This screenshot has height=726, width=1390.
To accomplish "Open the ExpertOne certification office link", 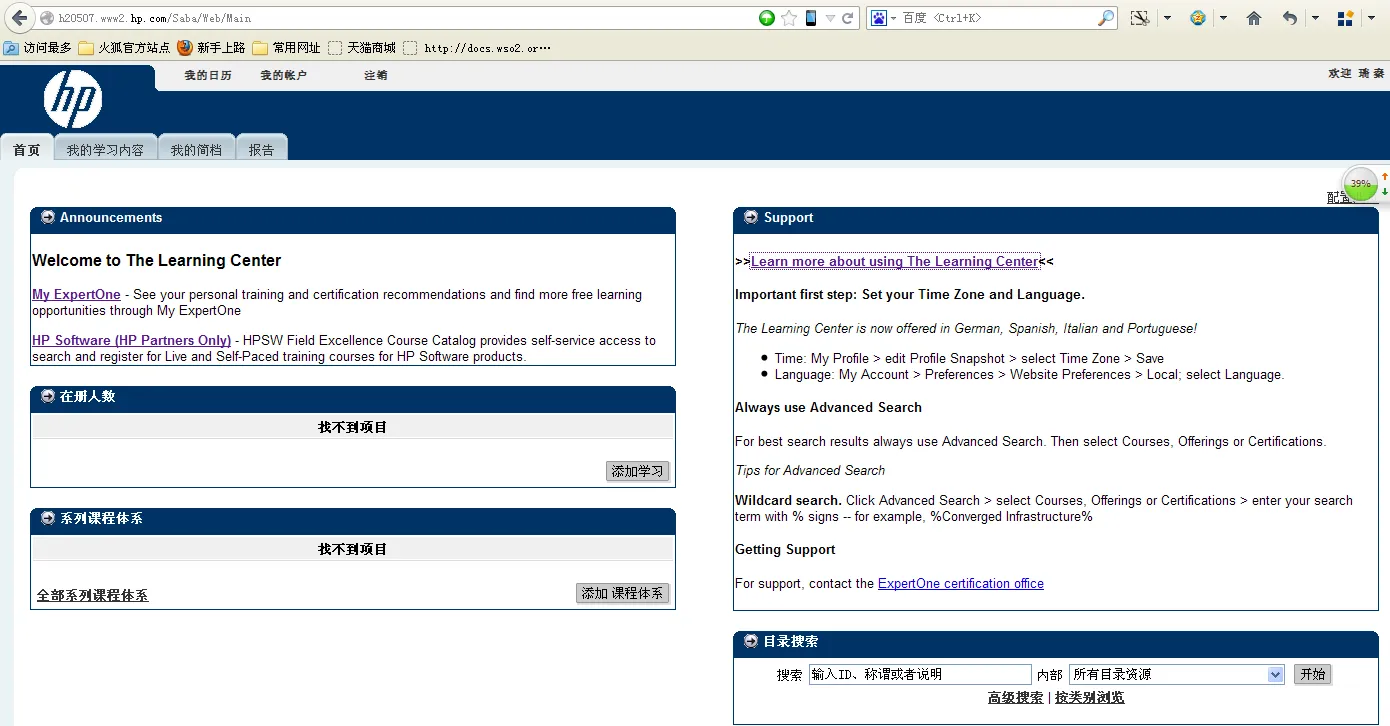I will (961, 584).
